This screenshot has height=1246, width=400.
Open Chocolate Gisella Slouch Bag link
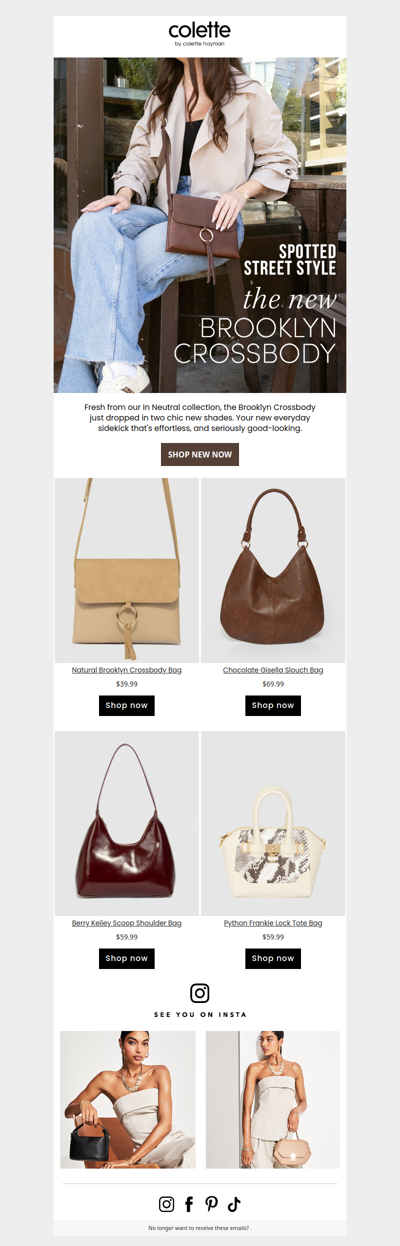tap(273, 670)
